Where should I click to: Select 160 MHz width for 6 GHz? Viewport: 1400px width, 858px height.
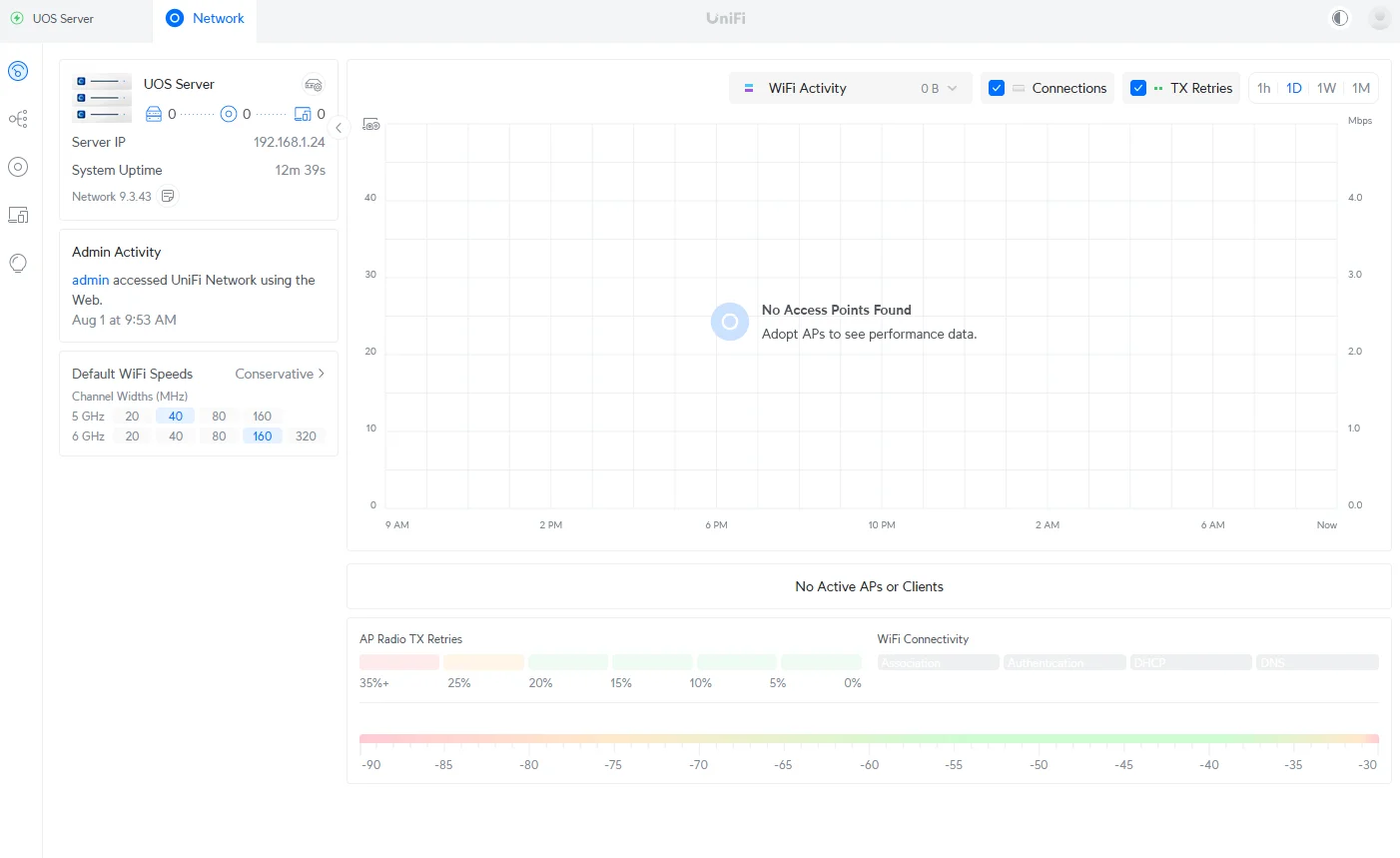[x=263, y=436]
